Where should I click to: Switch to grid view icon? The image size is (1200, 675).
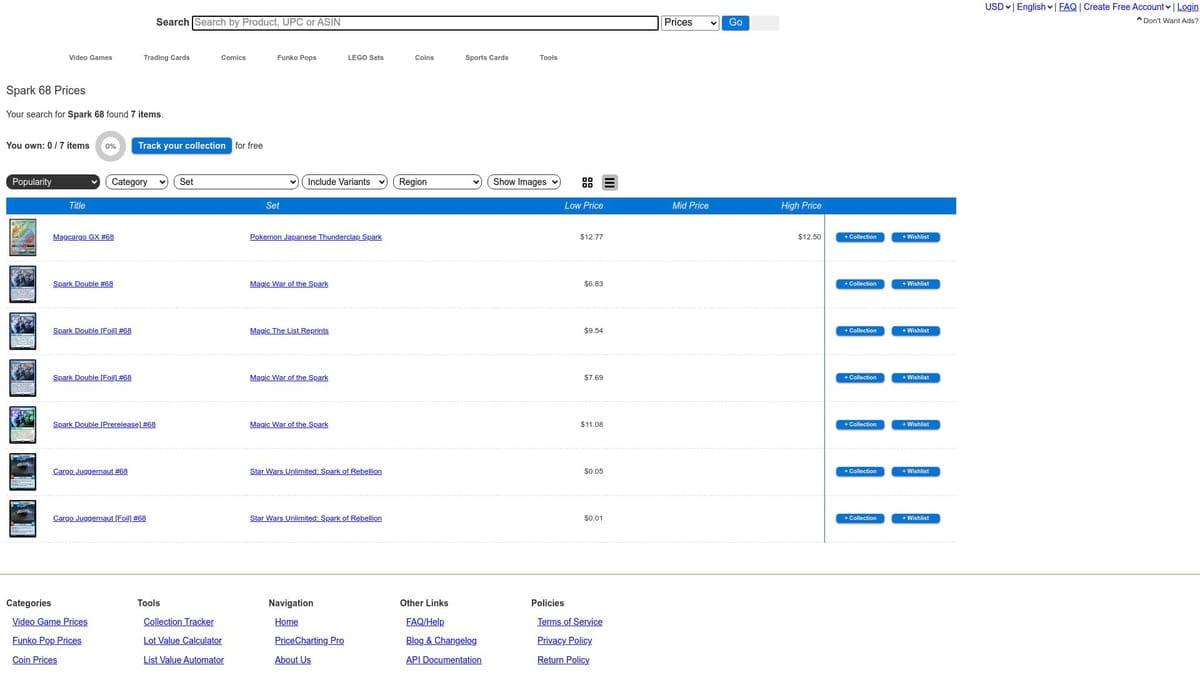pyautogui.click(x=587, y=182)
